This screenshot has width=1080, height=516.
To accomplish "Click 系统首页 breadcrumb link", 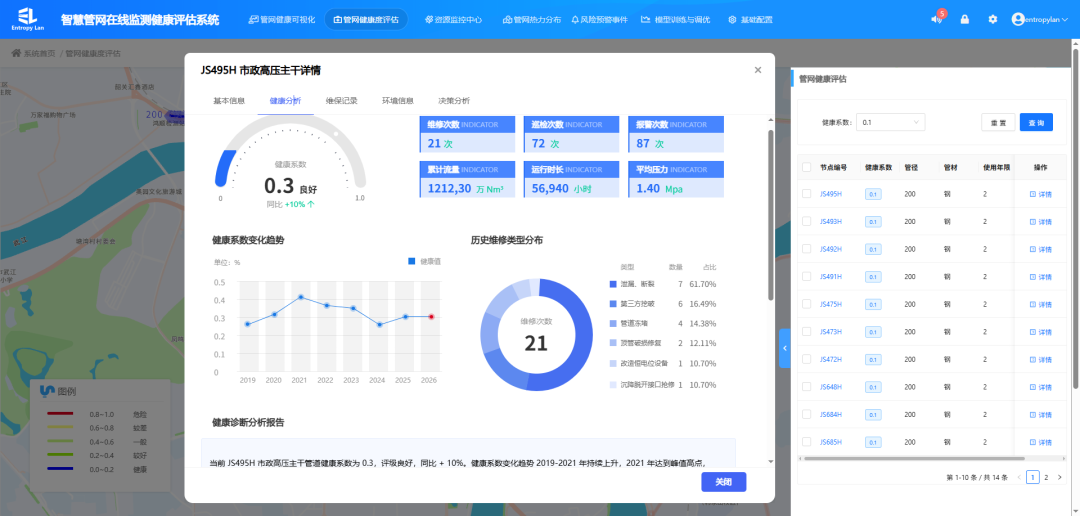I will (x=39, y=53).
